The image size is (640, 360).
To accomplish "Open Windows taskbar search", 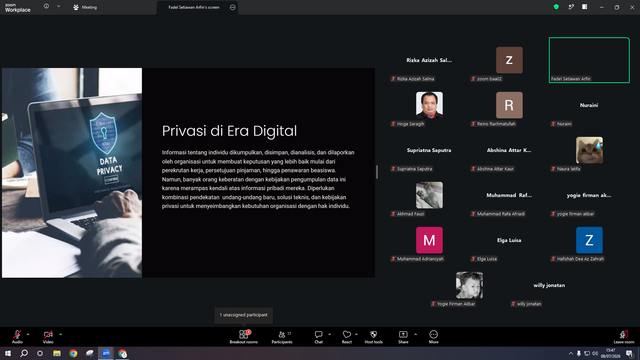I will [24, 353].
